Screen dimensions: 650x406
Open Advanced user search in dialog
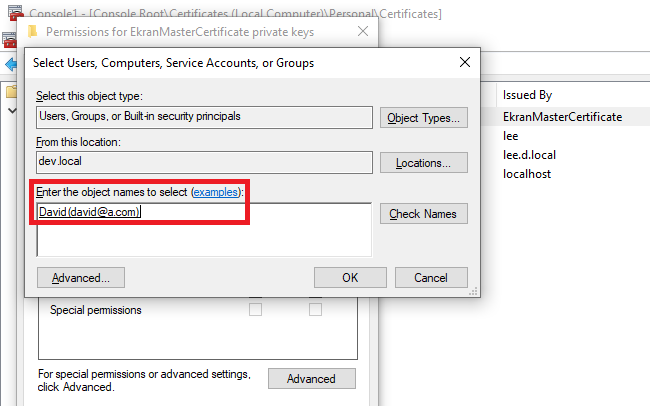(x=81, y=277)
